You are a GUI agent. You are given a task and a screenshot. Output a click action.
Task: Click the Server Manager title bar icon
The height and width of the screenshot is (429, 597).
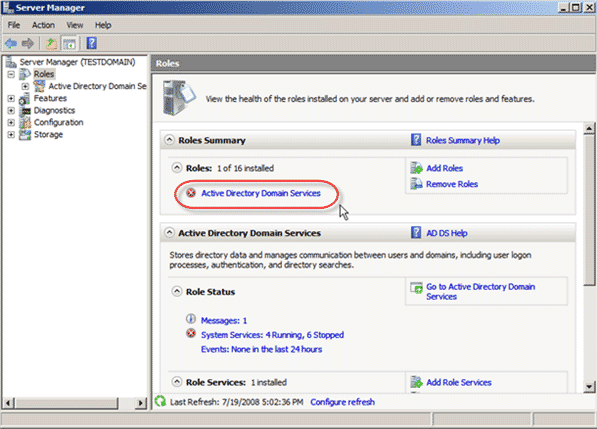[8, 7]
